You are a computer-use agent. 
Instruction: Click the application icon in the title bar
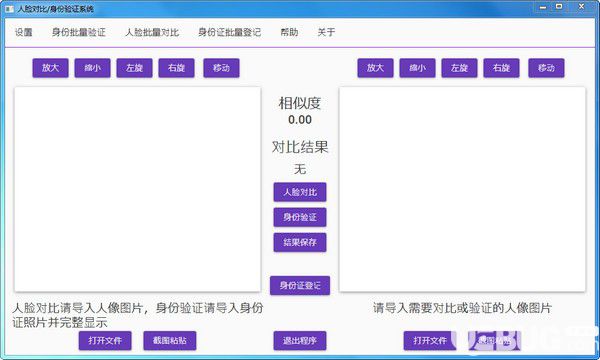coord(10,8)
